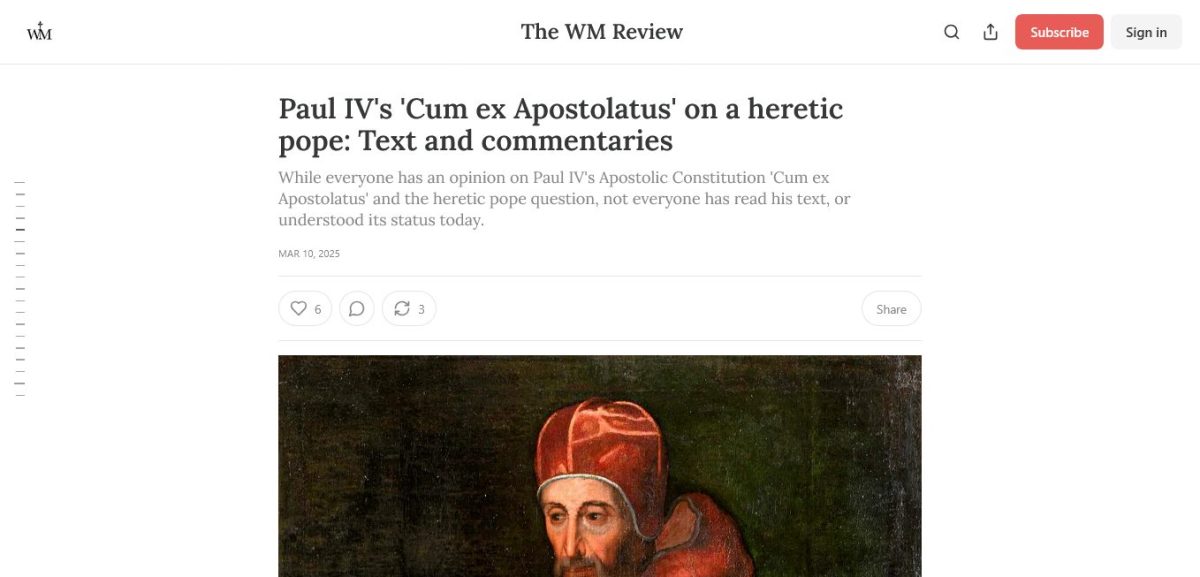The image size is (1200, 577).
Task: Open The WM Review publication home link
Action: (x=602, y=32)
